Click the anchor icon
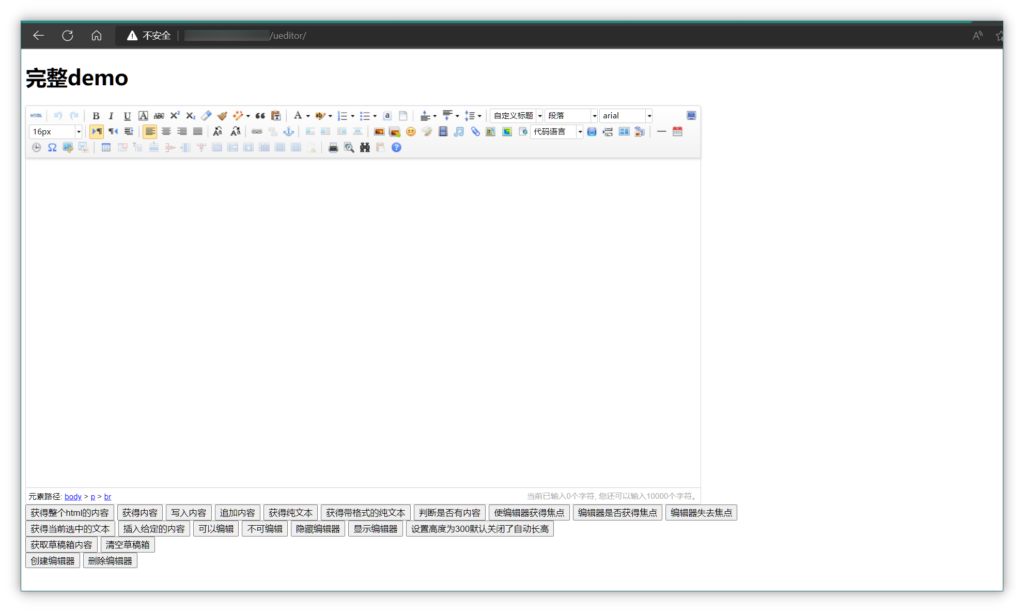This screenshot has height=612, width=1024. 288,131
